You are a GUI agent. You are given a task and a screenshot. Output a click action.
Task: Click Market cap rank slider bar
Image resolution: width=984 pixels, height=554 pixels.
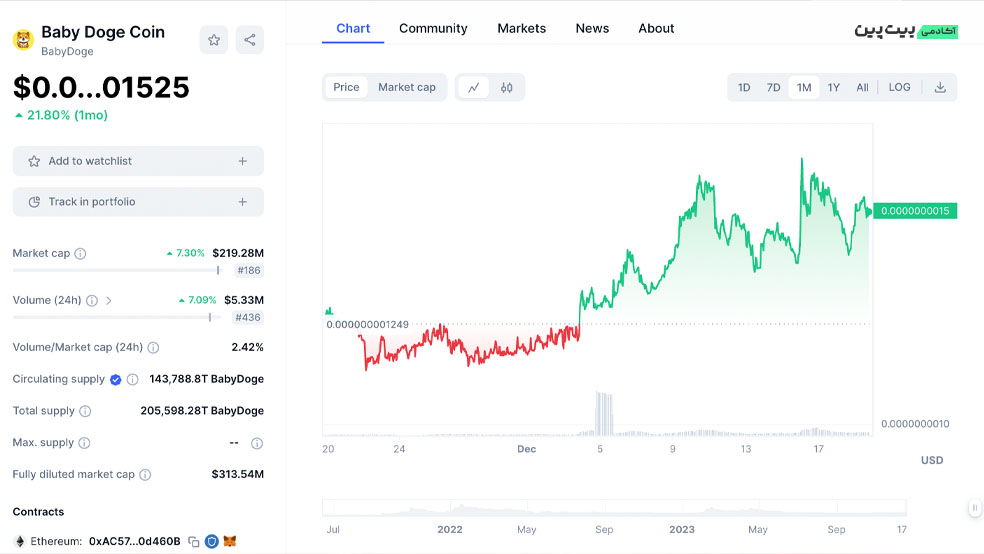pyautogui.click(x=117, y=270)
